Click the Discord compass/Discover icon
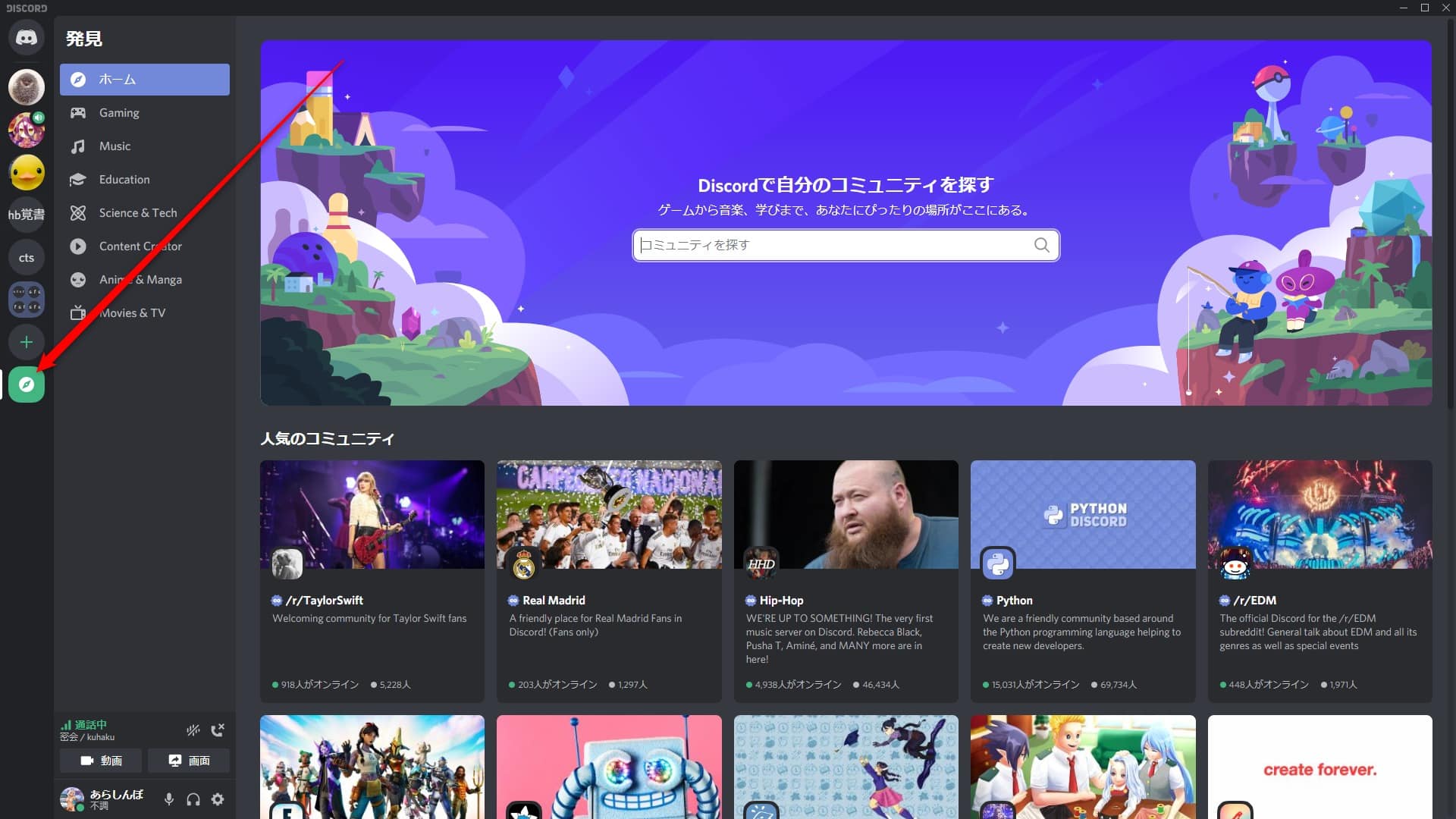Image resolution: width=1456 pixels, height=819 pixels. point(26,384)
